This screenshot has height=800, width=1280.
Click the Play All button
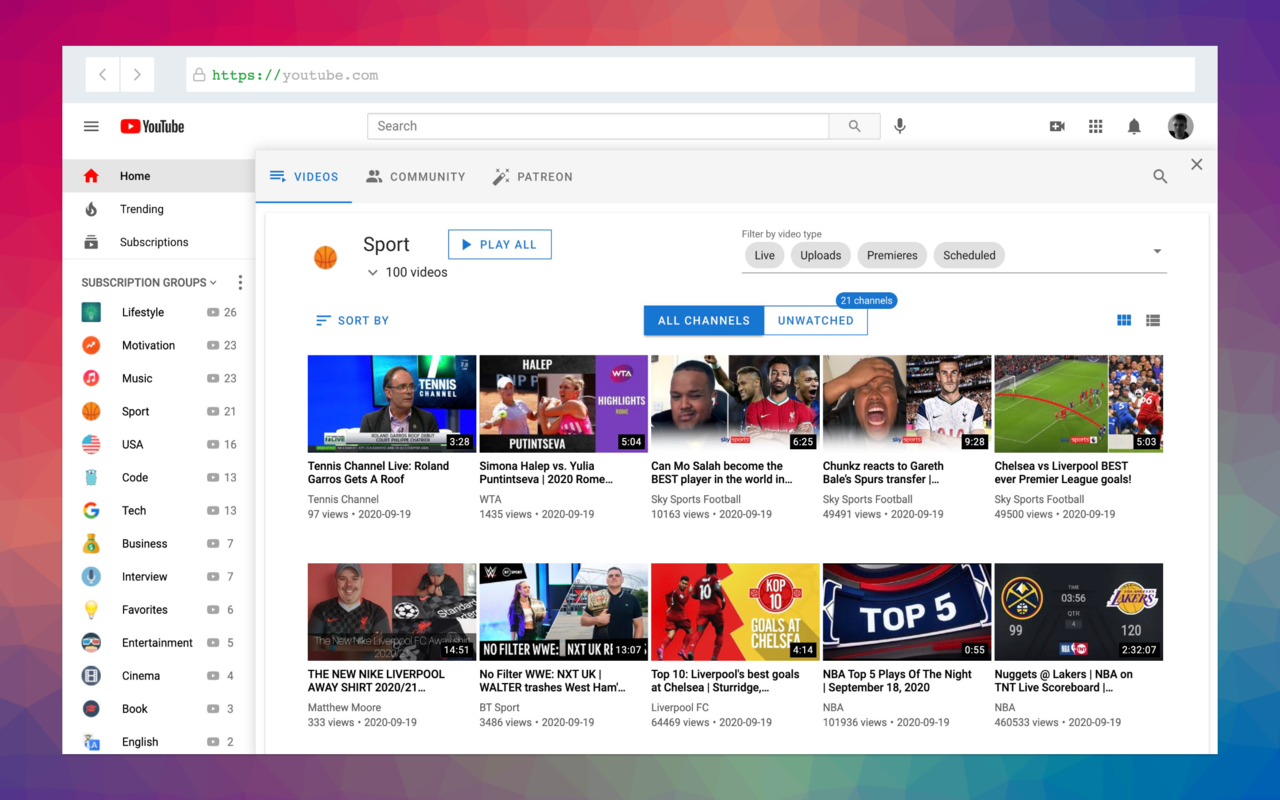(x=500, y=244)
